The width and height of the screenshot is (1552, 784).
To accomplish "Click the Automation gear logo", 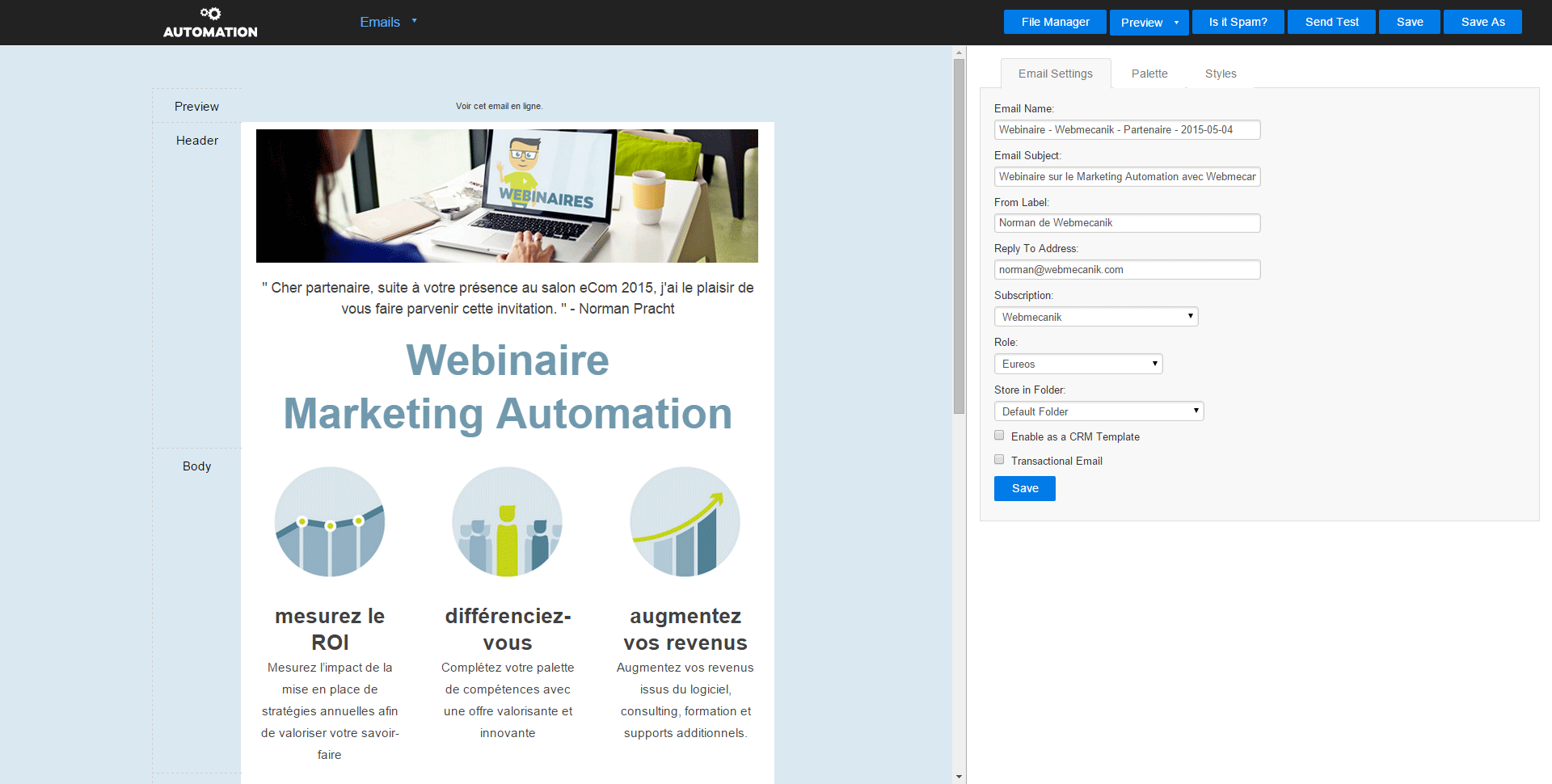I will click(210, 22).
